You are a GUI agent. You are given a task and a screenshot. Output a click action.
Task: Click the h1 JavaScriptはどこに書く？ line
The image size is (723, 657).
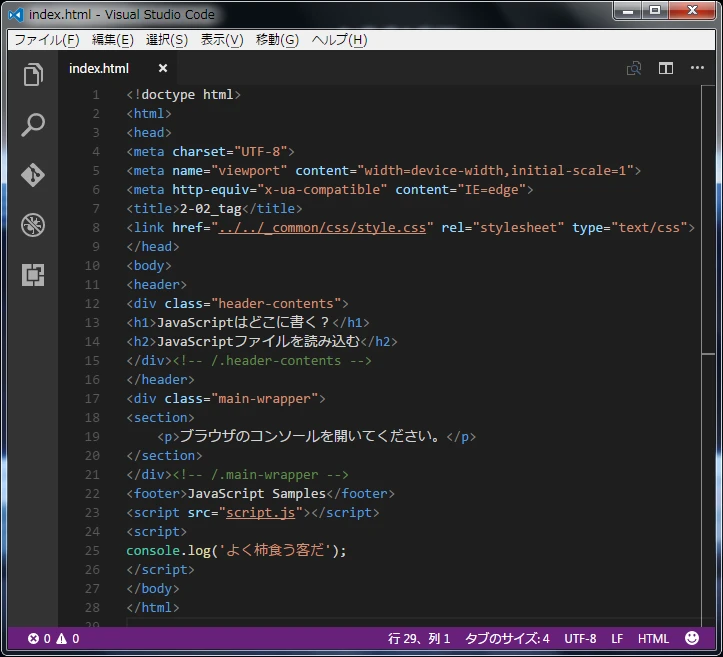click(x=248, y=322)
